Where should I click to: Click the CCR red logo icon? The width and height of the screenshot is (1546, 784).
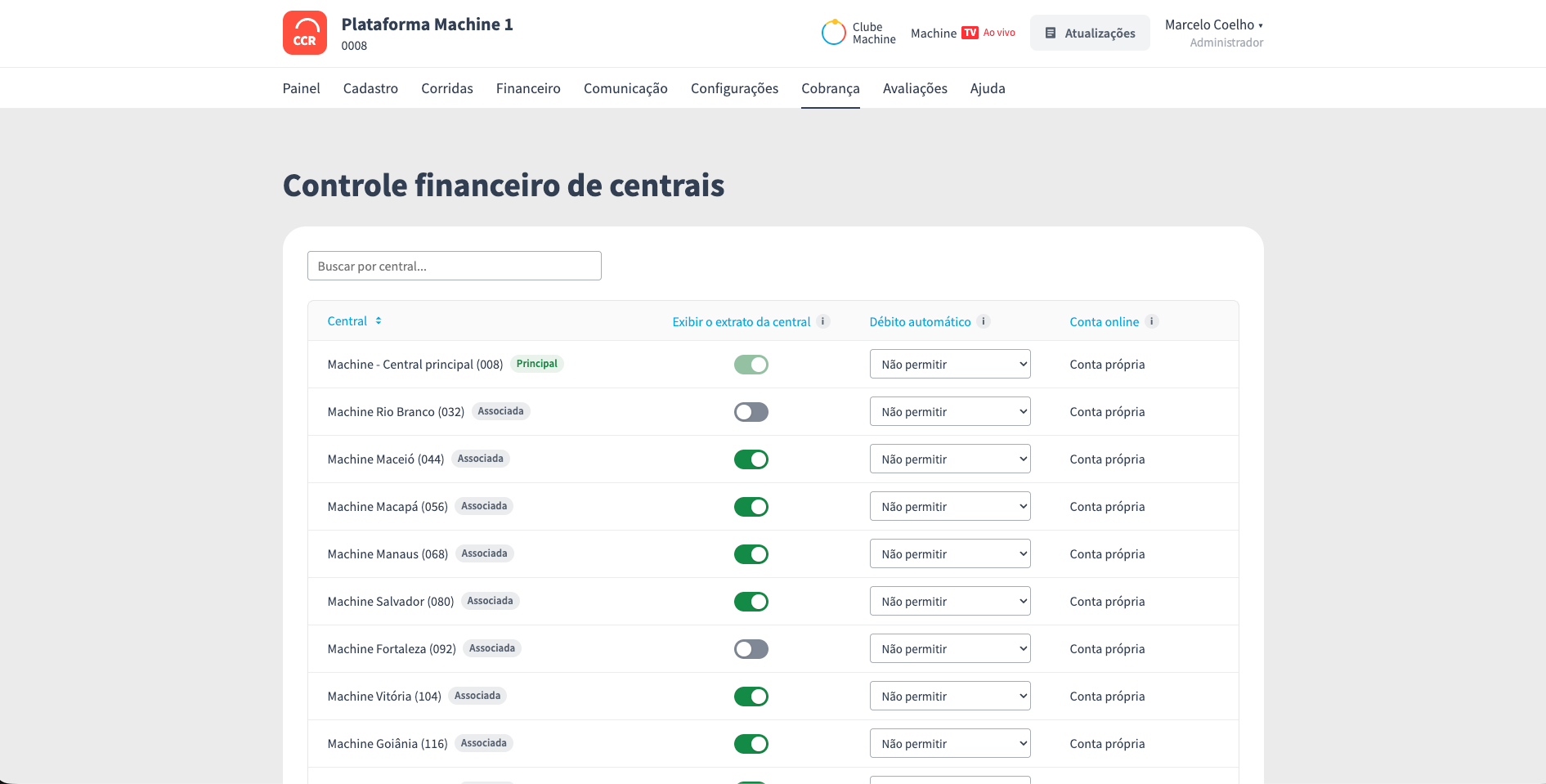(x=305, y=33)
